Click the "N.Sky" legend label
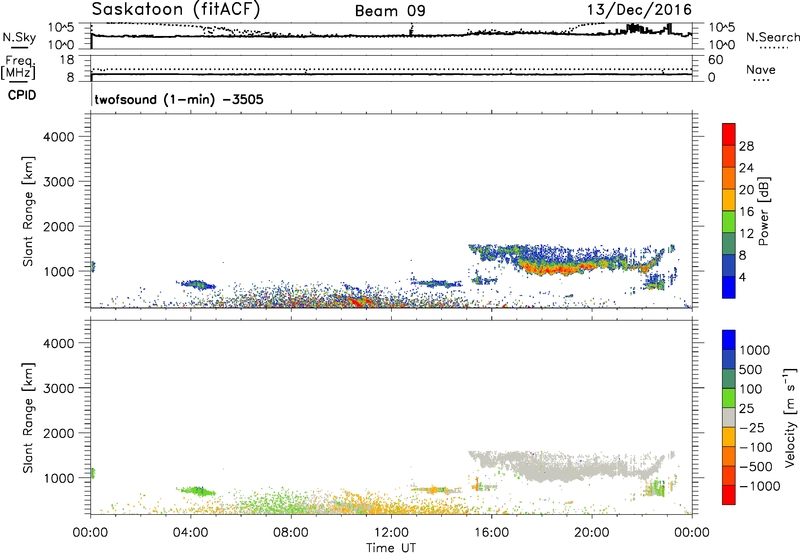Viewport: 800px width, 554px height. [x=19, y=37]
